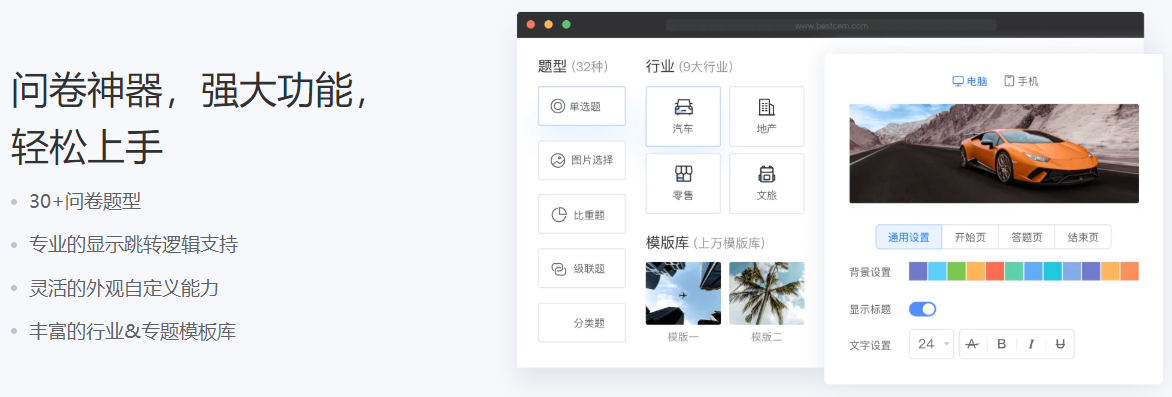Click the 丰富的行业&专题模板库 bullet text
This screenshot has width=1172, height=397.
point(132,330)
